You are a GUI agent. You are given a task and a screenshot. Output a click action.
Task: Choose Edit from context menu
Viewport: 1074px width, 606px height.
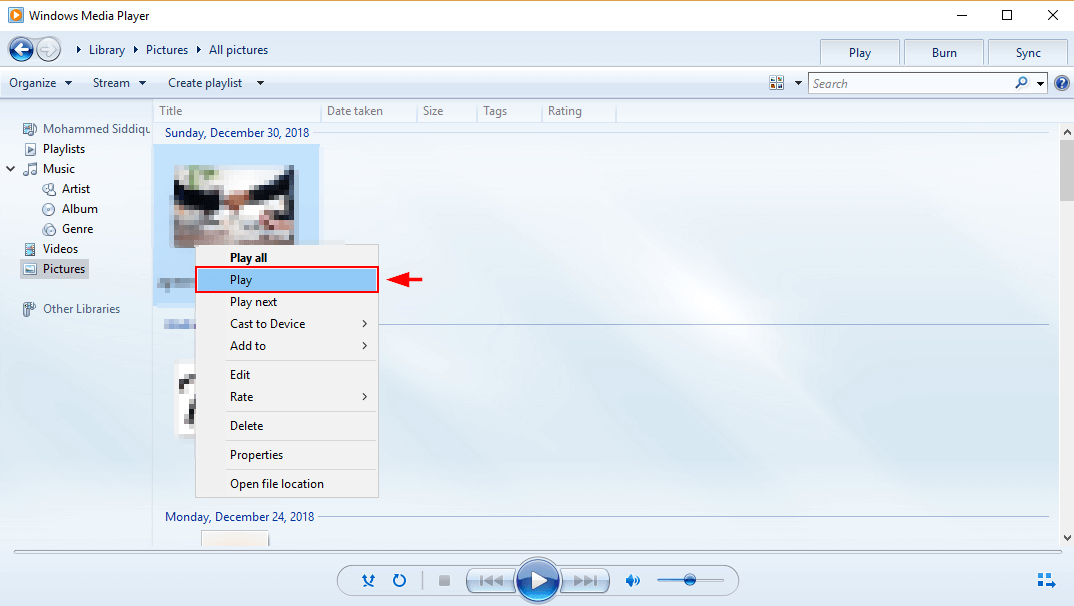coord(287,375)
